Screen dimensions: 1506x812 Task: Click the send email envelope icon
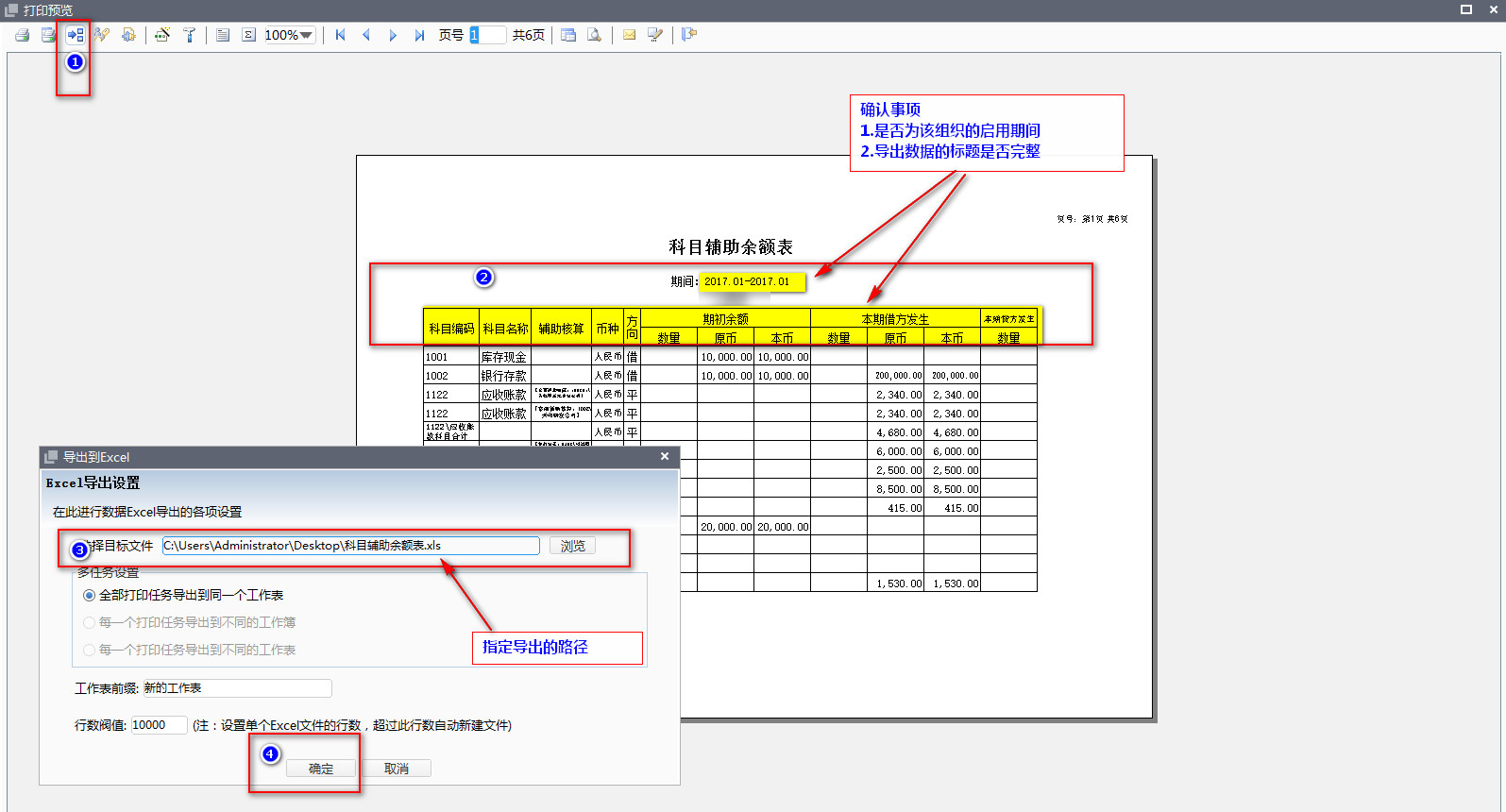click(629, 35)
